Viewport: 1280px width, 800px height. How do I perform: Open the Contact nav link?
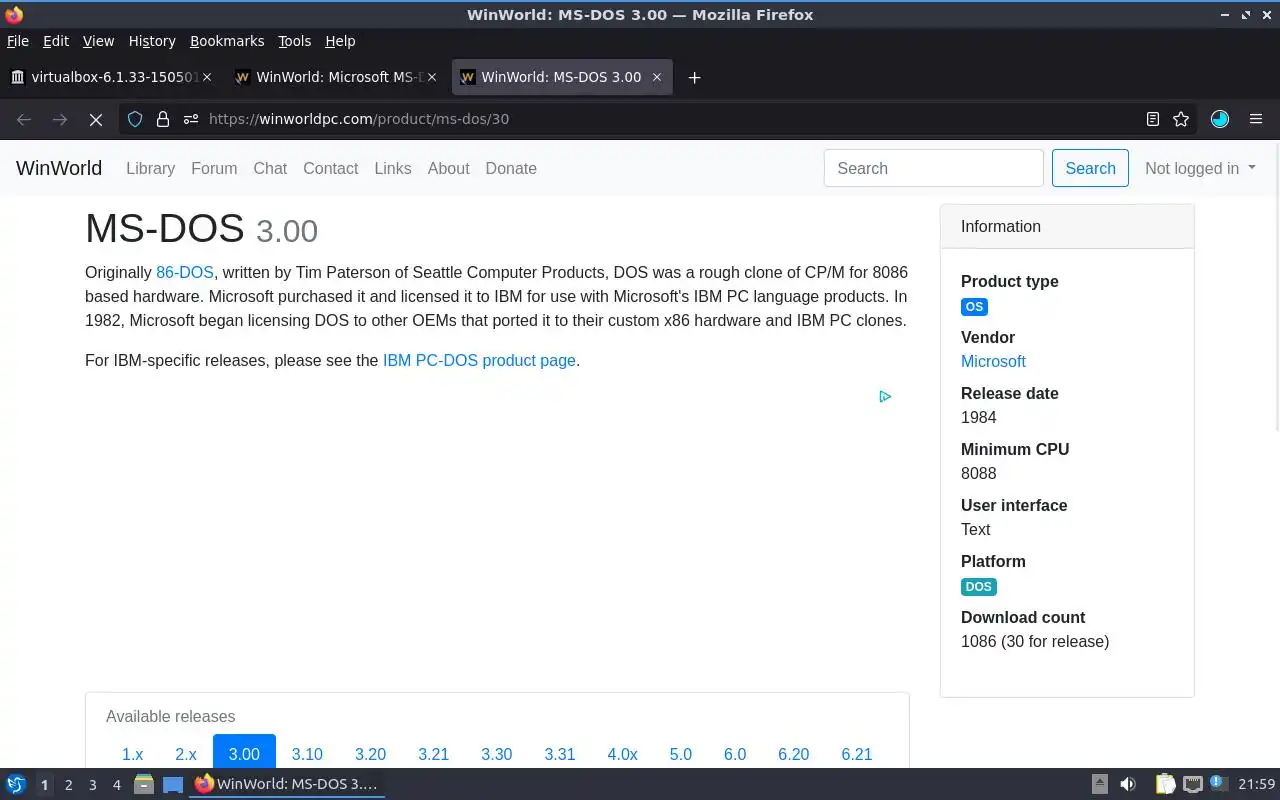pos(330,168)
